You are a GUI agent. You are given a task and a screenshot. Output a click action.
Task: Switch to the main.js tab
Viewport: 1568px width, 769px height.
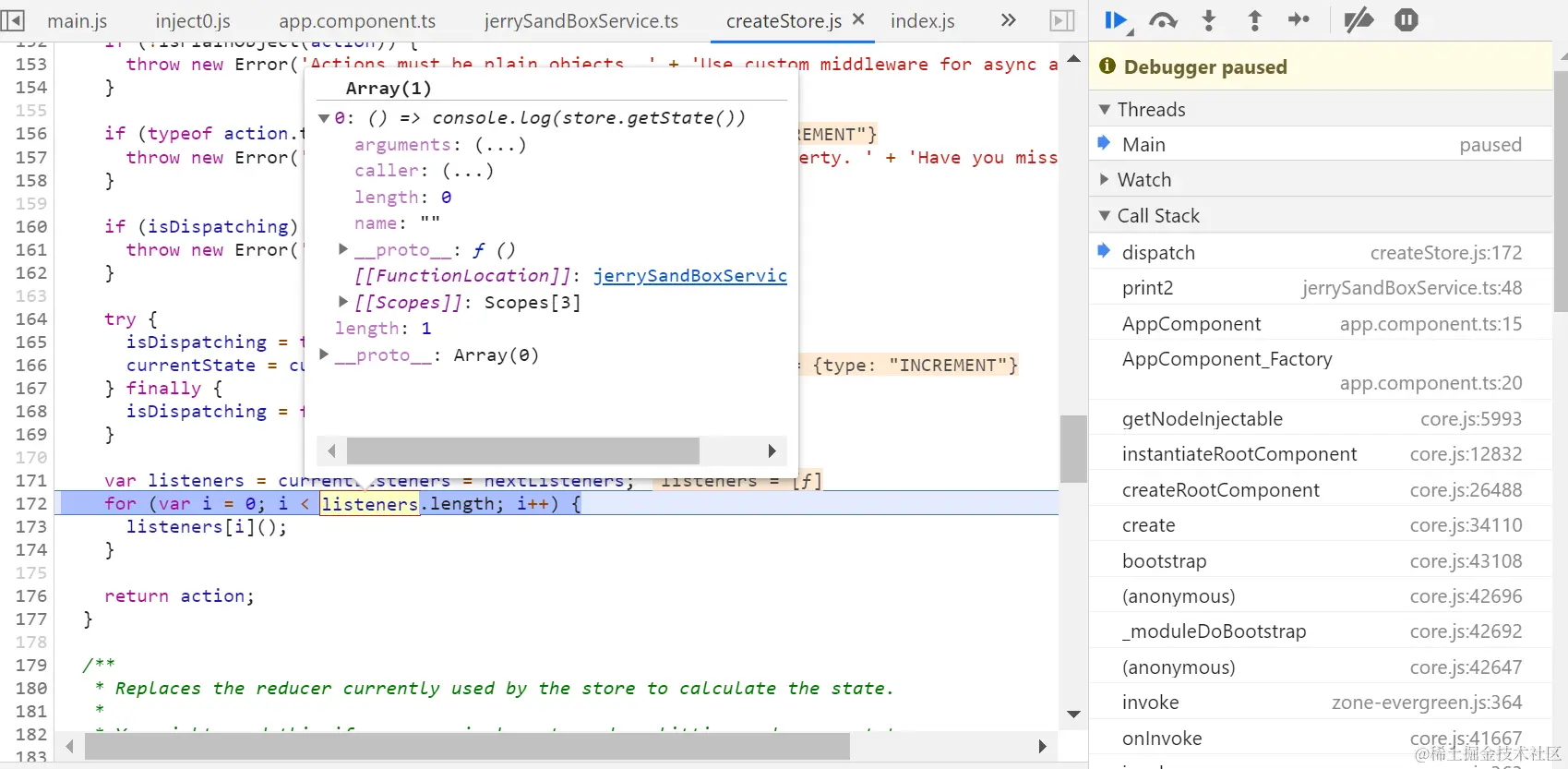78,20
